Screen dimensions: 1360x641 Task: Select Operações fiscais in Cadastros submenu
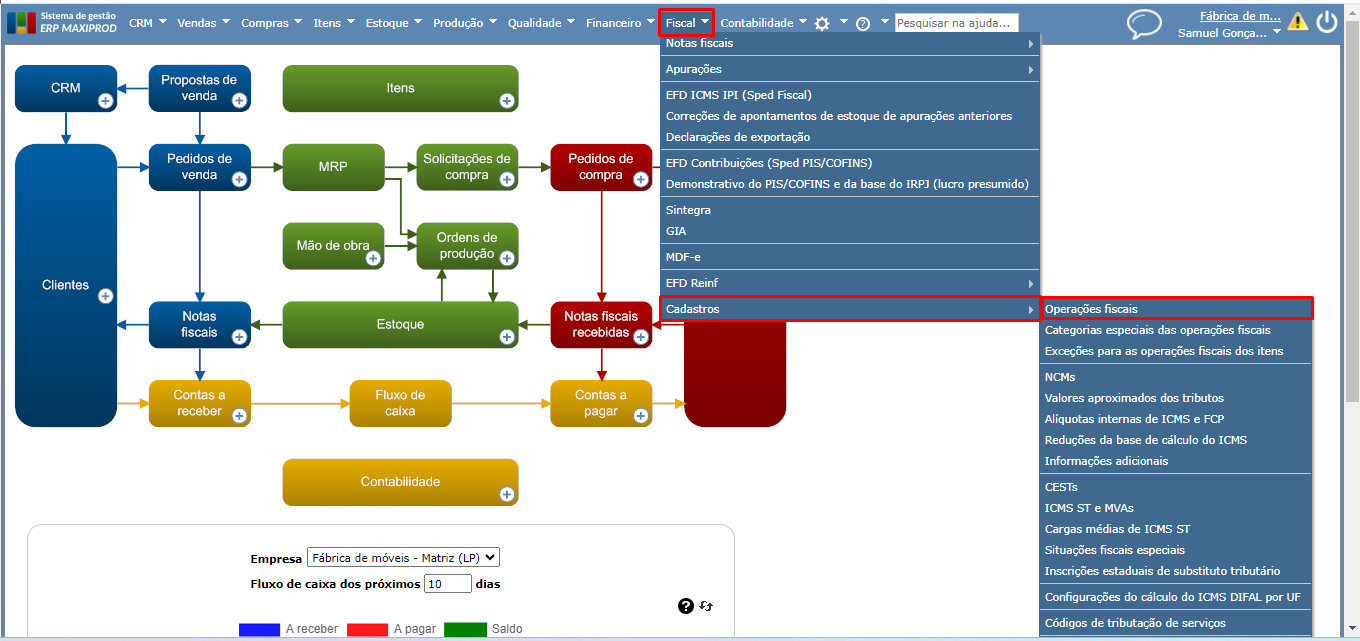coord(1176,309)
